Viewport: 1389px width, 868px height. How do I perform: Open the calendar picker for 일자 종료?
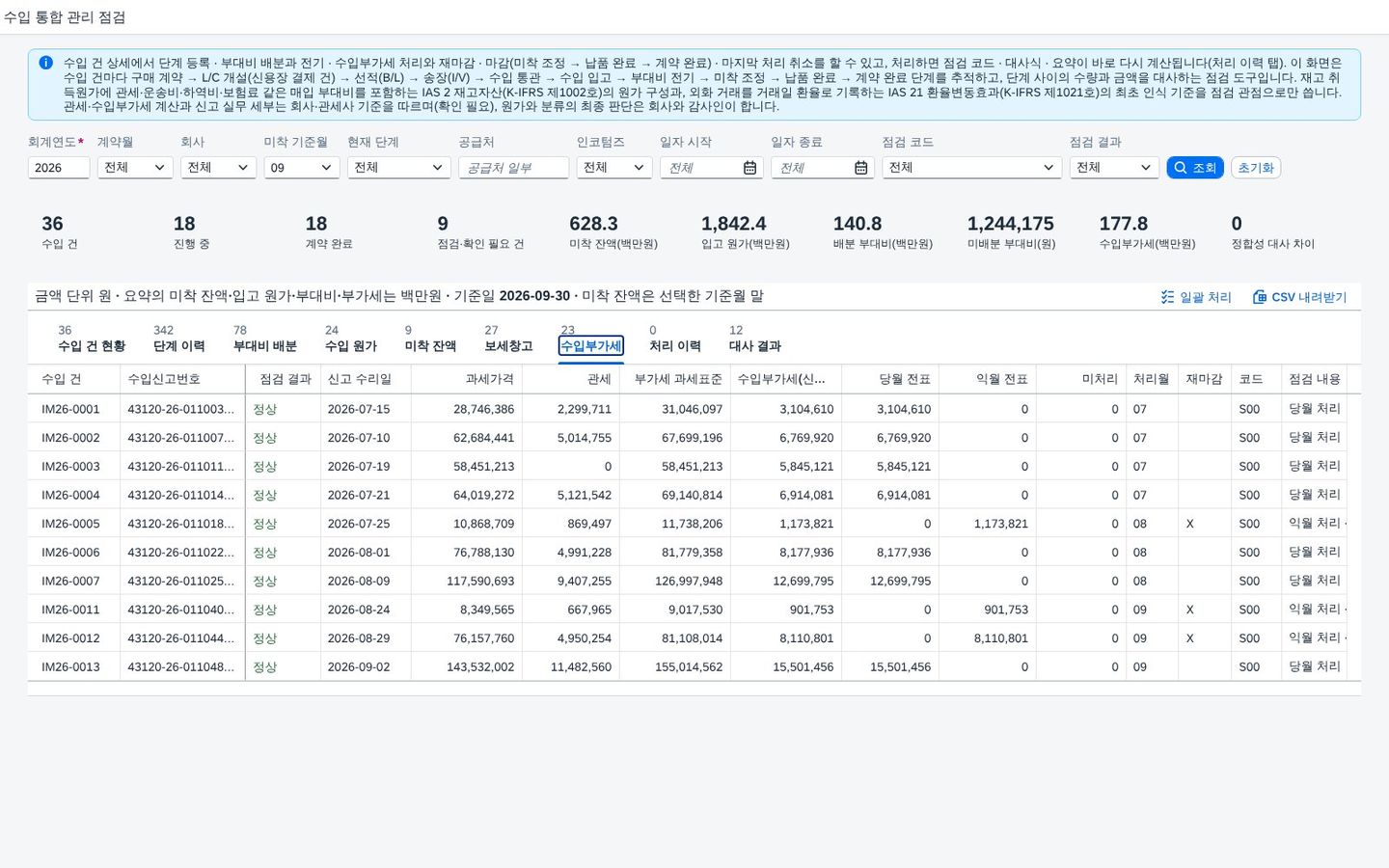coord(860,168)
